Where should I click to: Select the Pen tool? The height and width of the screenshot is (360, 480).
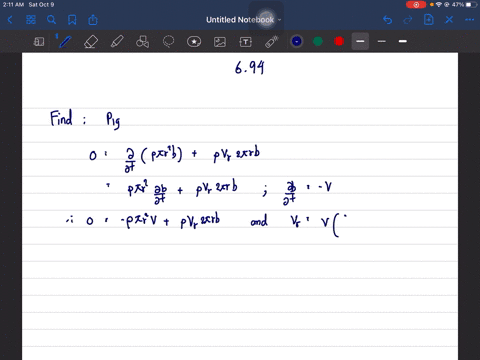[65, 42]
